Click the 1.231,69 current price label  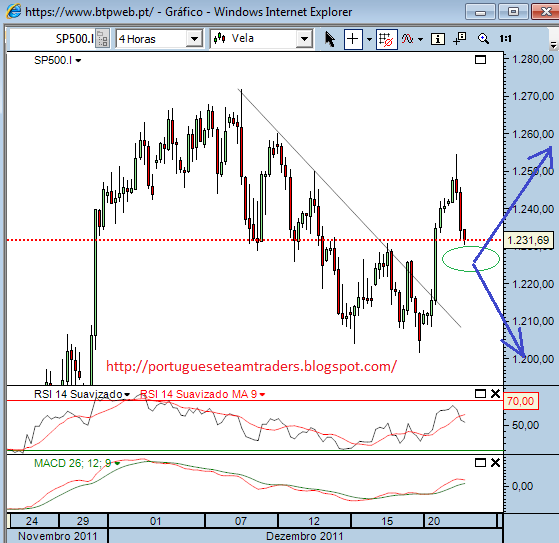[x=528, y=240]
